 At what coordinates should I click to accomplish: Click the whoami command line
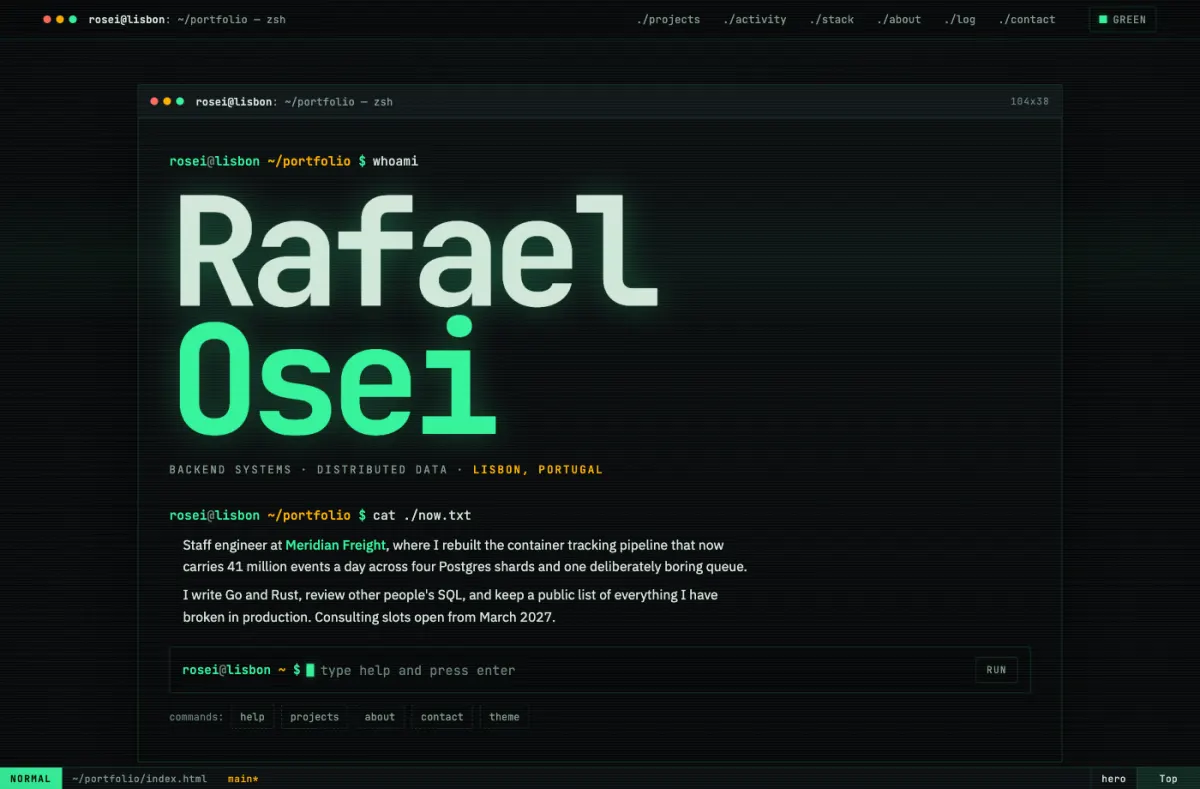[294, 160]
